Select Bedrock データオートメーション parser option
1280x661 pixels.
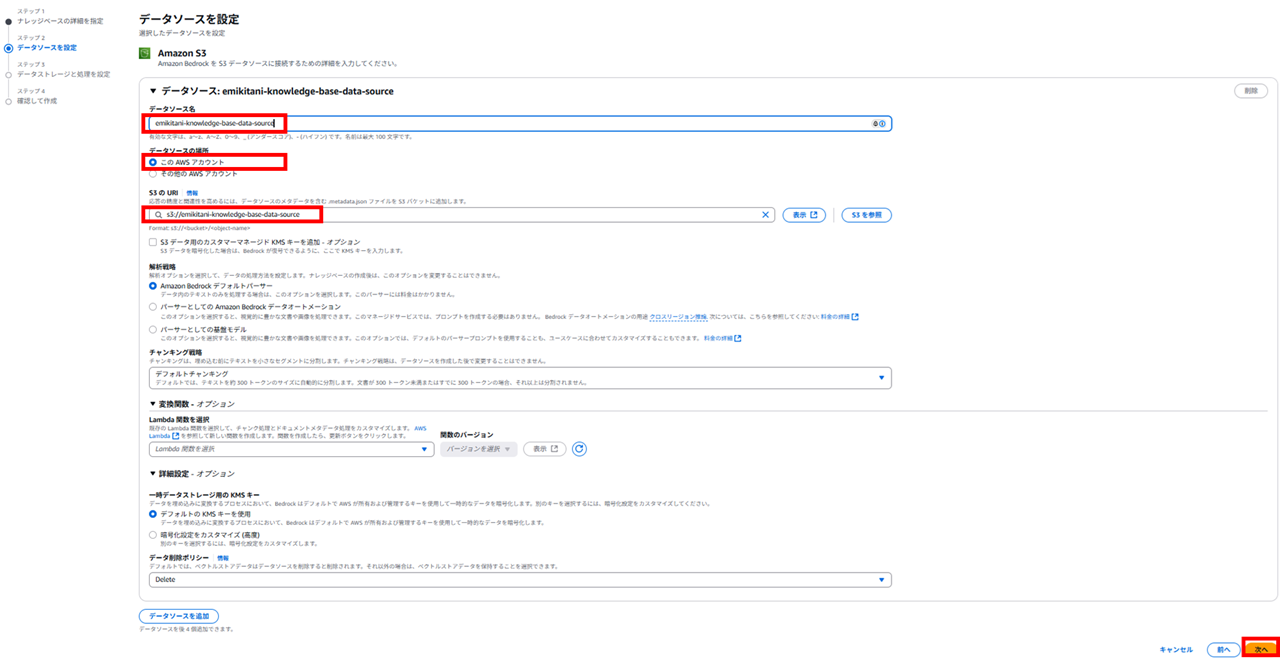pyautogui.click(x=153, y=307)
